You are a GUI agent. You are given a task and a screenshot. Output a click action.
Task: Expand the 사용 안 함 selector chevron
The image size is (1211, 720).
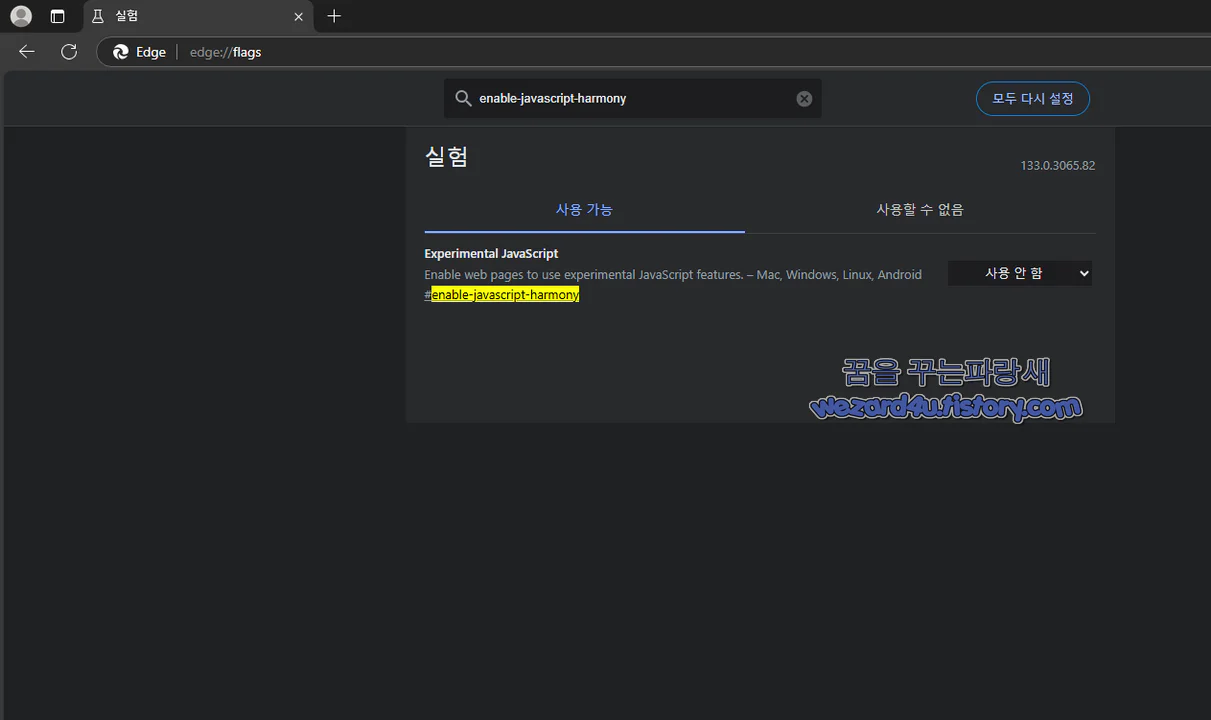click(1083, 272)
